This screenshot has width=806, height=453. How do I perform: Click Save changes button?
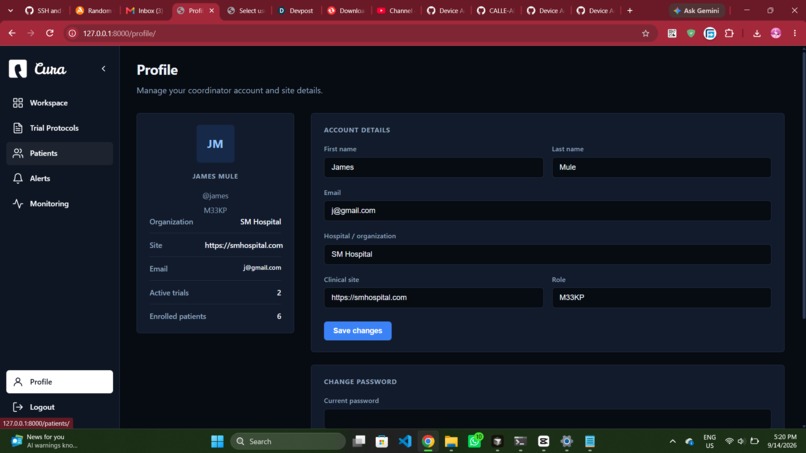[358, 331]
